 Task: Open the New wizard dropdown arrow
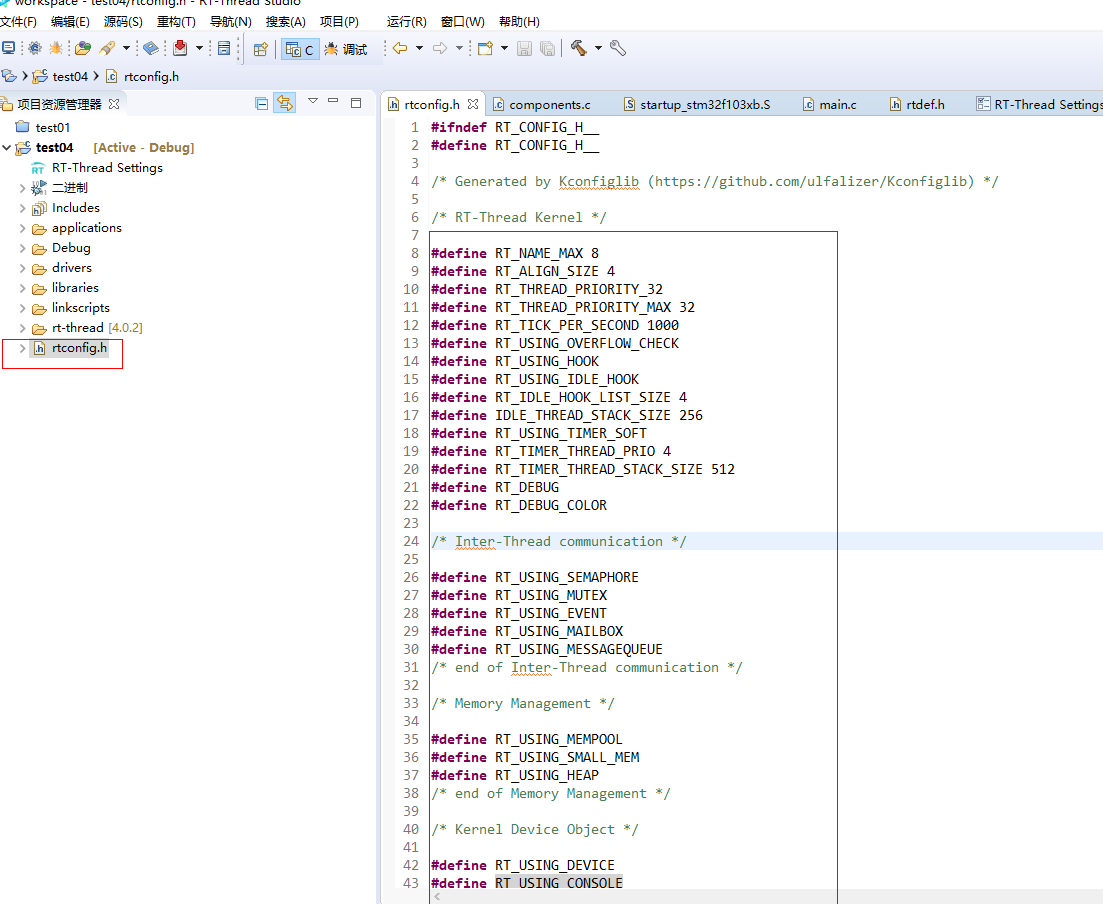coord(504,48)
